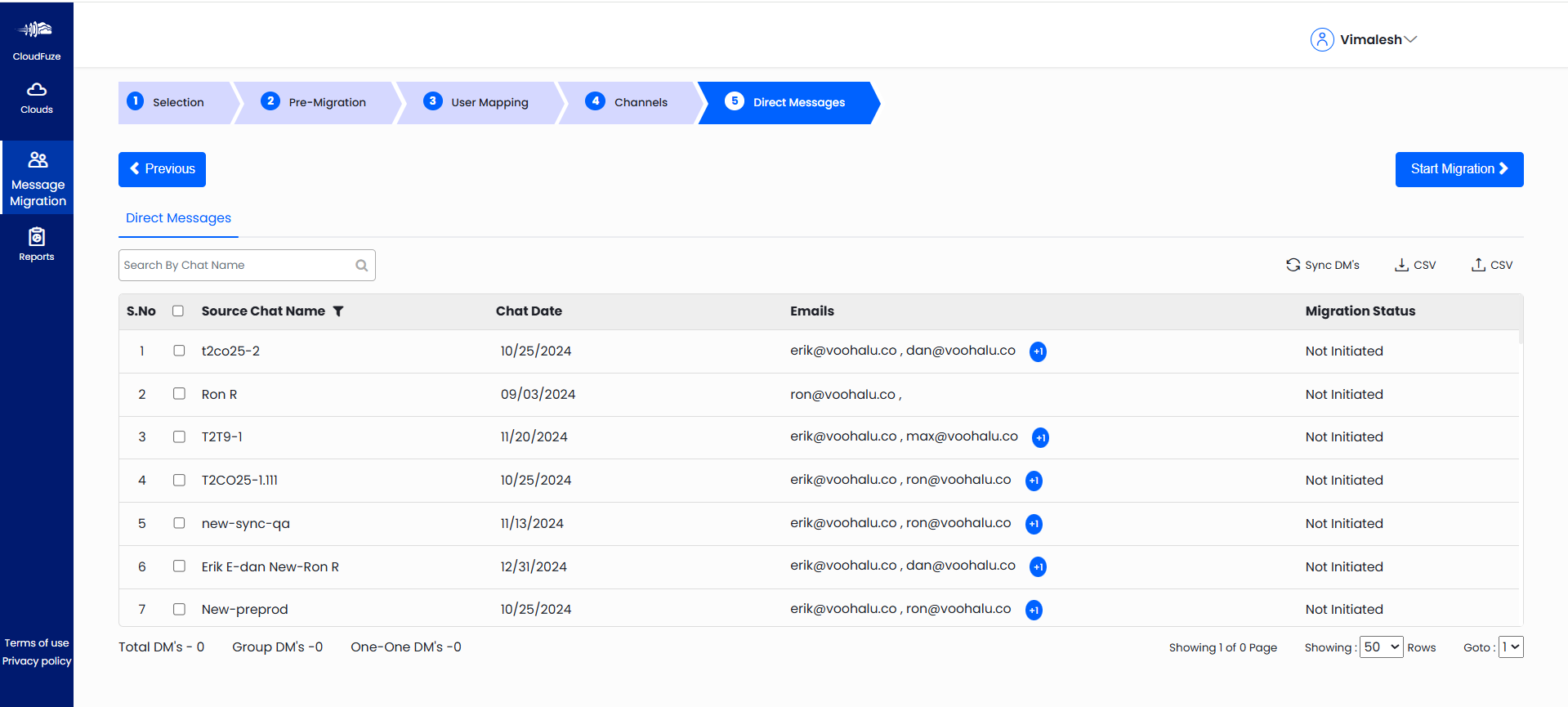Check the Ron R row checkbox
The image size is (1568, 707).
pyautogui.click(x=179, y=394)
